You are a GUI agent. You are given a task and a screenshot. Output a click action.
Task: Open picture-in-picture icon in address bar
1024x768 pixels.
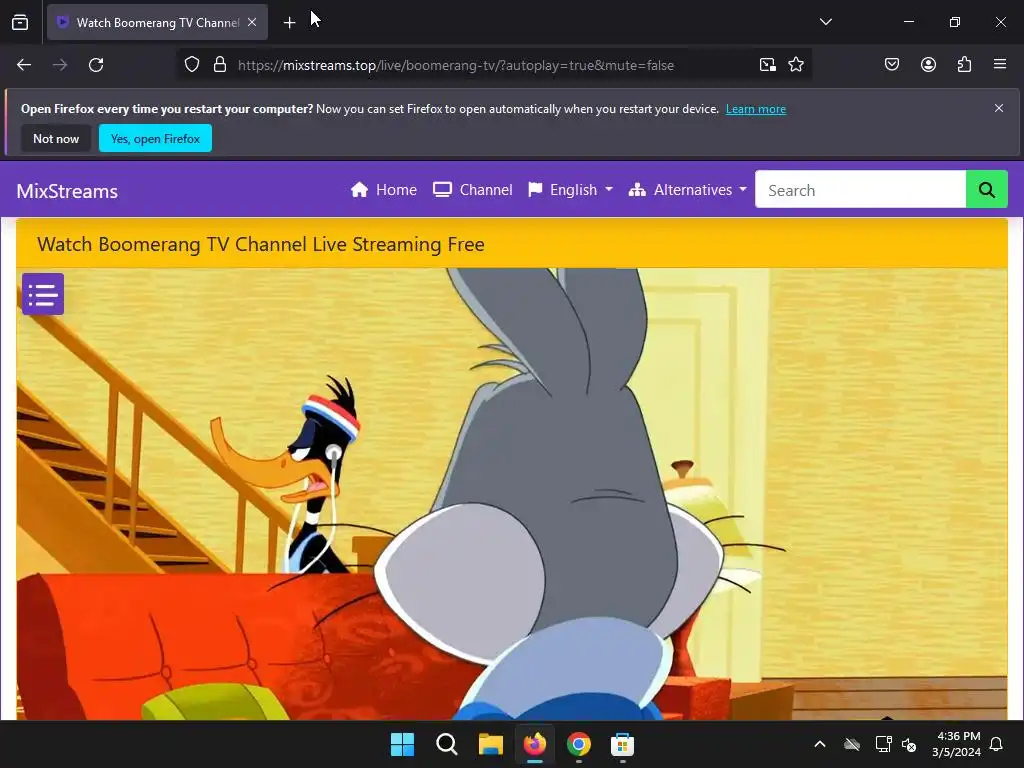click(x=767, y=65)
